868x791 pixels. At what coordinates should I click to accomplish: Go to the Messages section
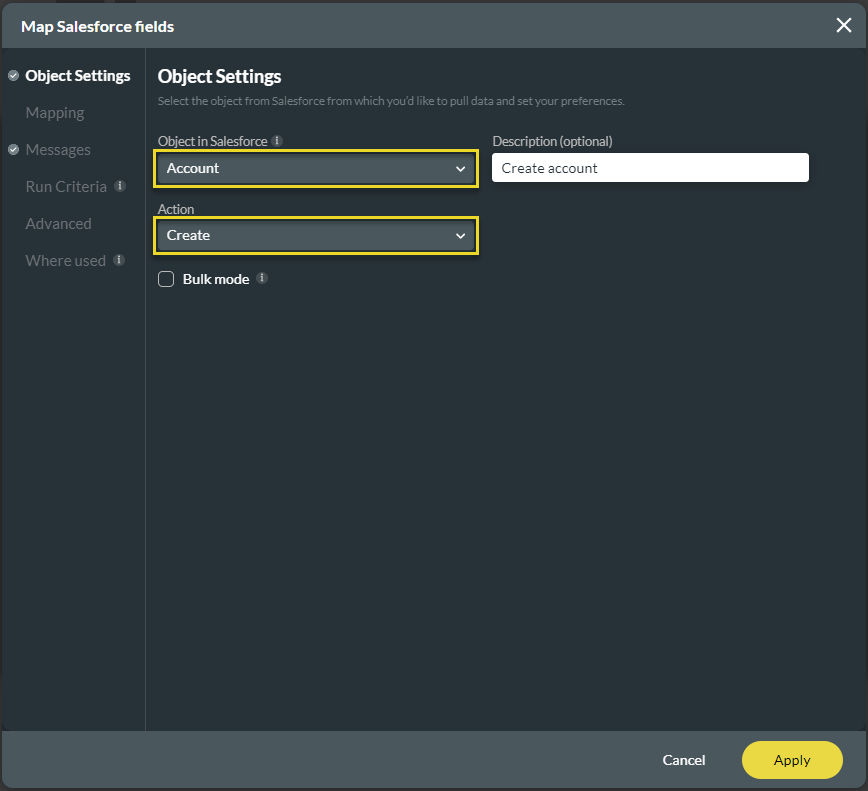click(58, 149)
